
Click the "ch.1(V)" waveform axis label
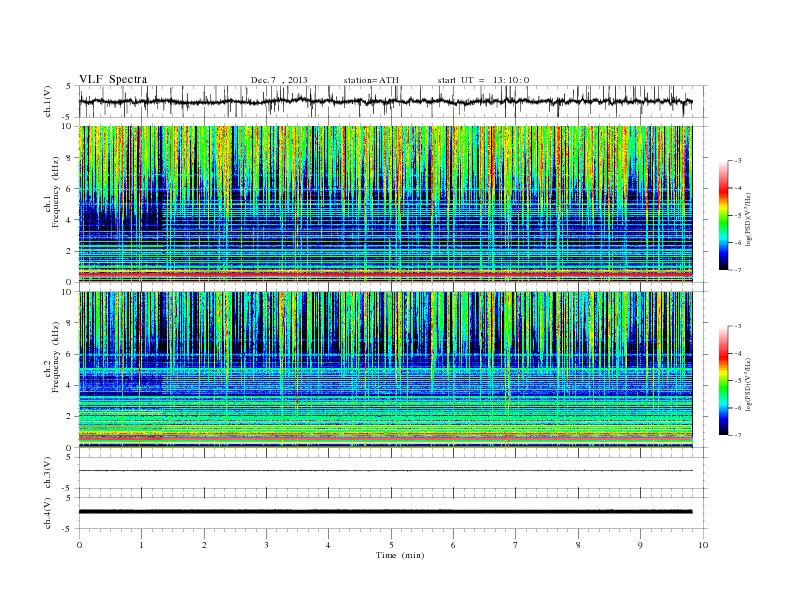point(48,101)
